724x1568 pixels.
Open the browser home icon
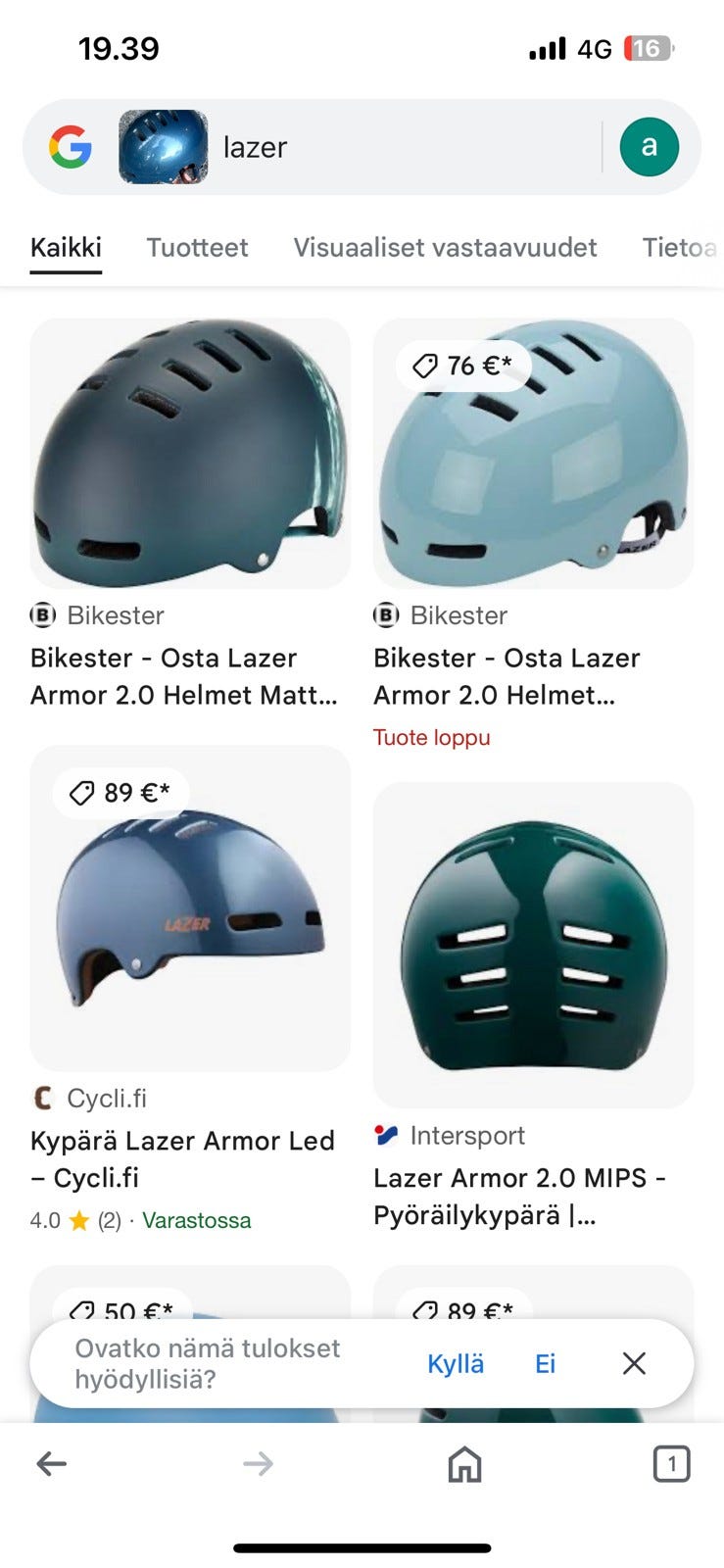click(464, 1464)
